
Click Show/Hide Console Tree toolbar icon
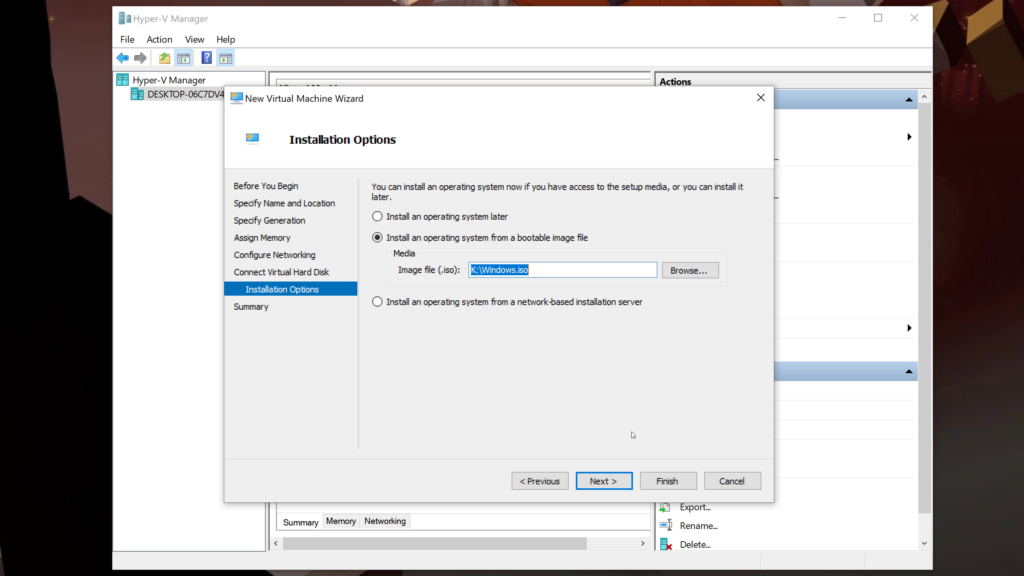tap(184, 58)
